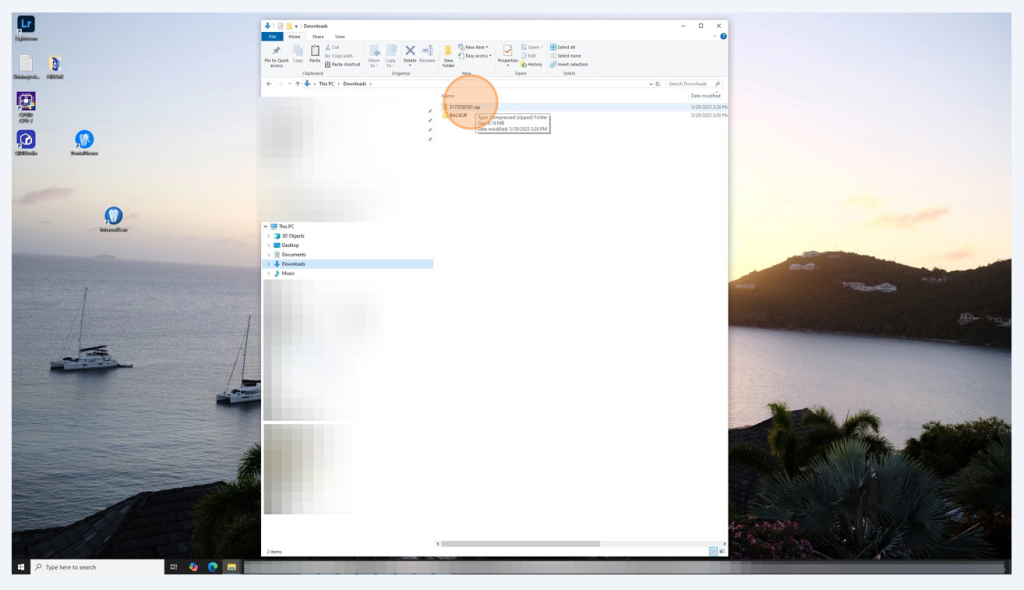
Task: Open the New item dropdown
Action: [475, 47]
